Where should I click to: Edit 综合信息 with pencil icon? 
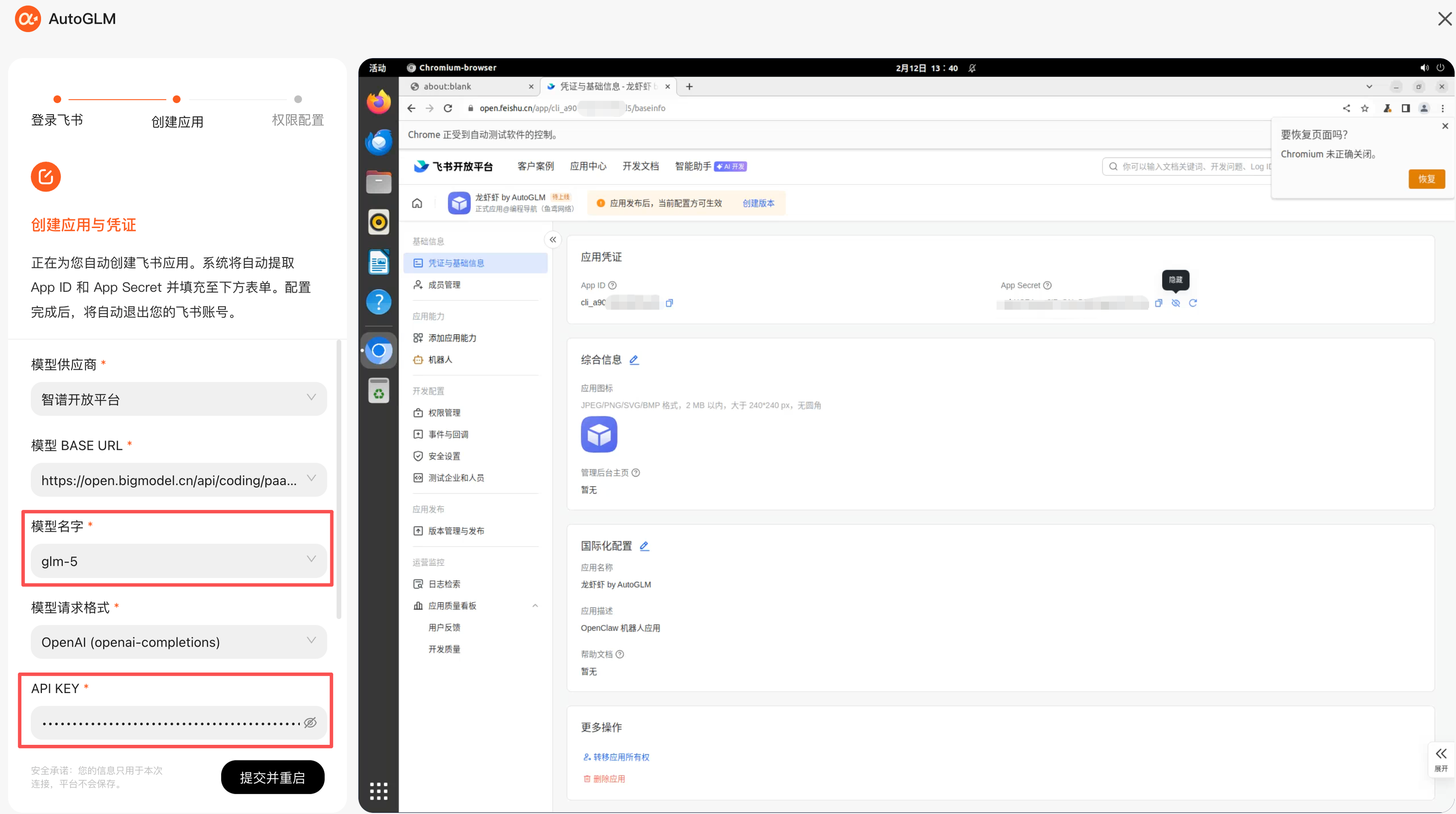634,360
